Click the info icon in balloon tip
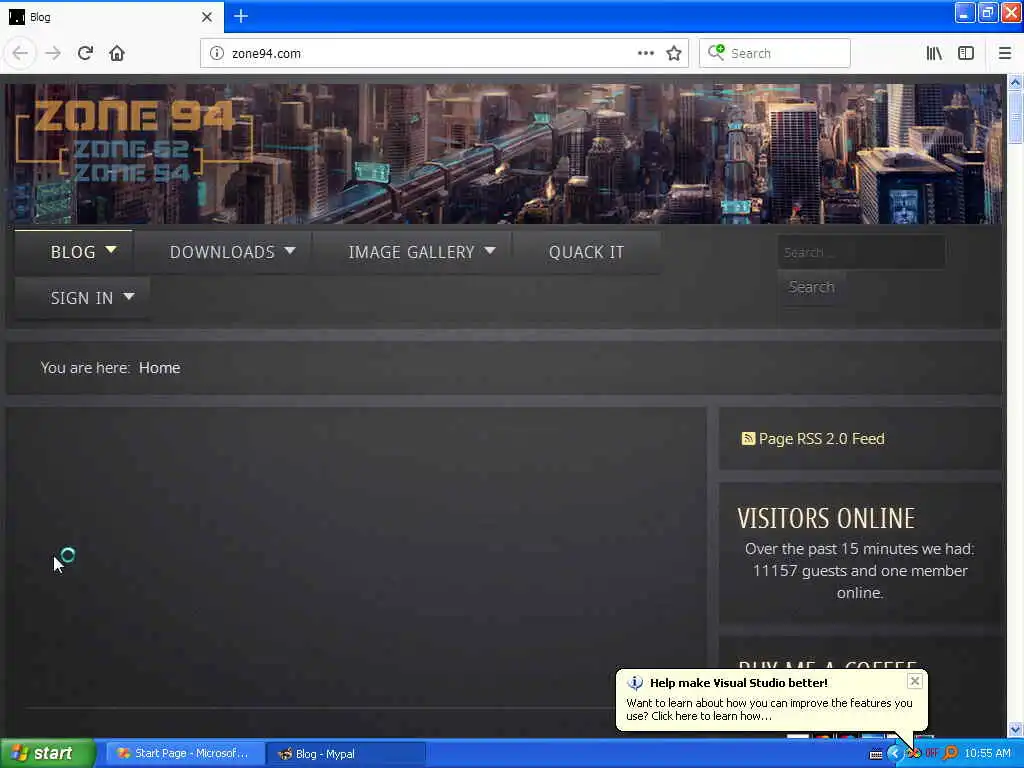The height and width of the screenshot is (768, 1024). tap(635, 683)
